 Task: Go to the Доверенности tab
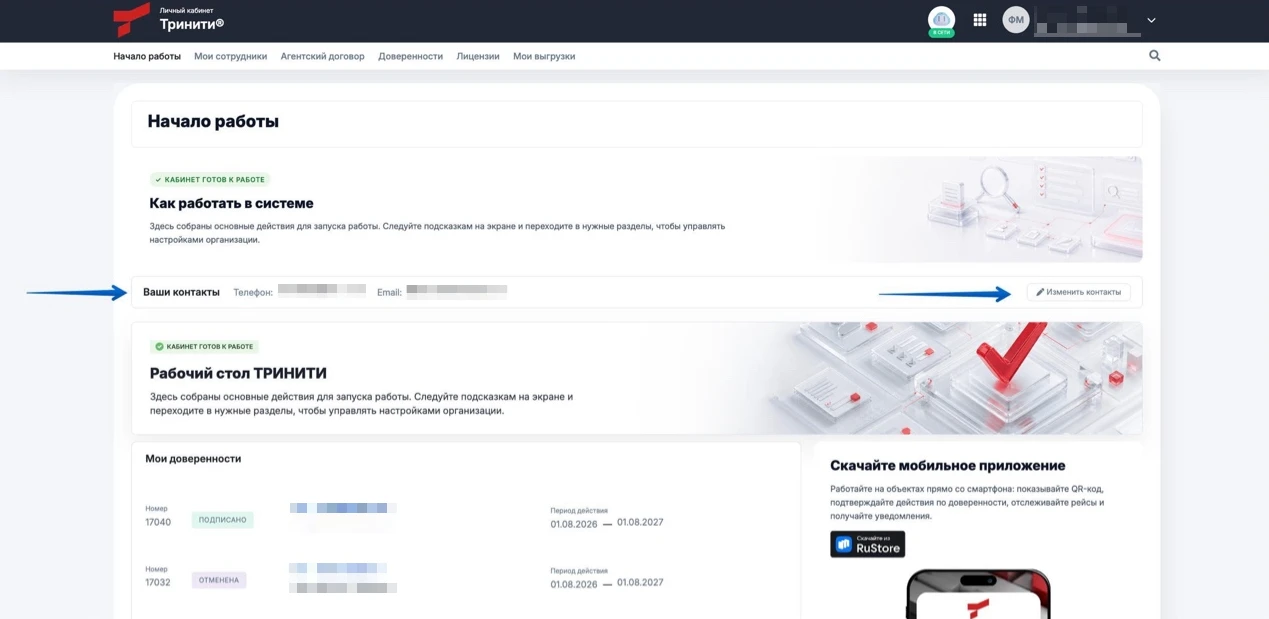[410, 56]
